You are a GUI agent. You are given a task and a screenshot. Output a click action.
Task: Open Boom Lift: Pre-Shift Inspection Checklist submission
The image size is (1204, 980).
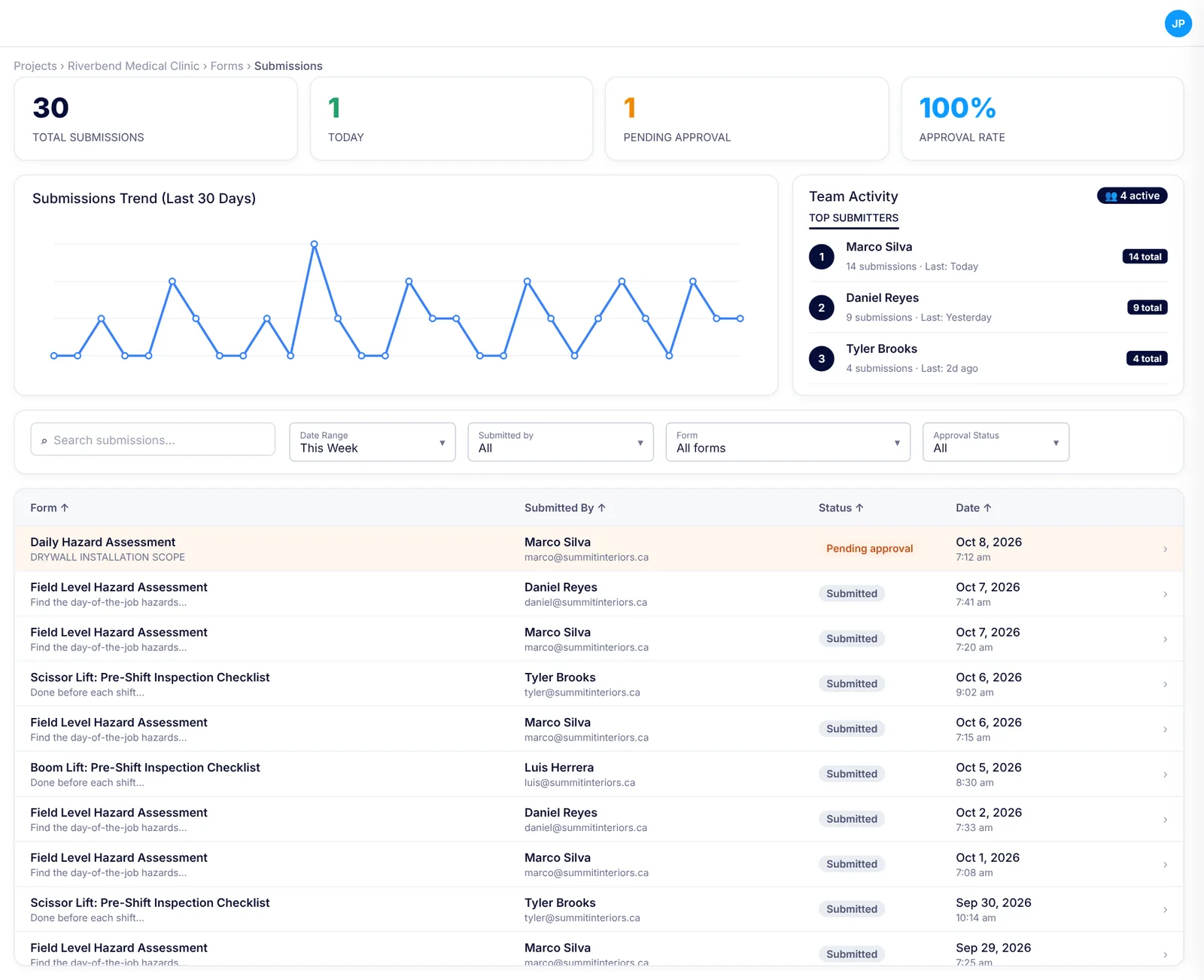click(x=599, y=775)
